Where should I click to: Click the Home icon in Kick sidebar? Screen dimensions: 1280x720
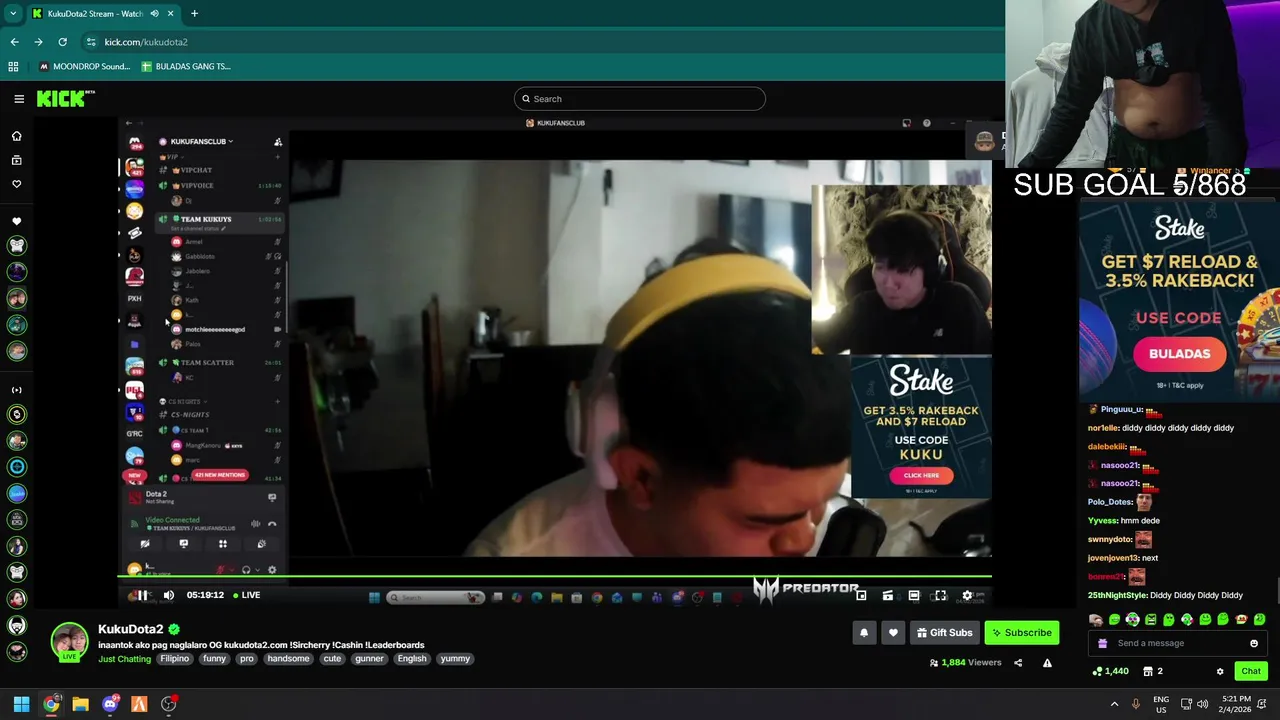(16, 136)
